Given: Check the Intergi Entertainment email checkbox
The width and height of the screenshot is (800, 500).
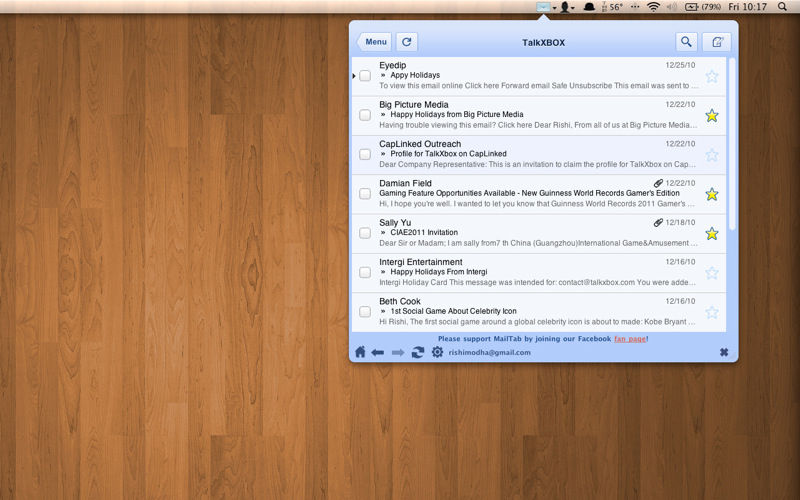Looking at the screenshot, I should (365, 272).
